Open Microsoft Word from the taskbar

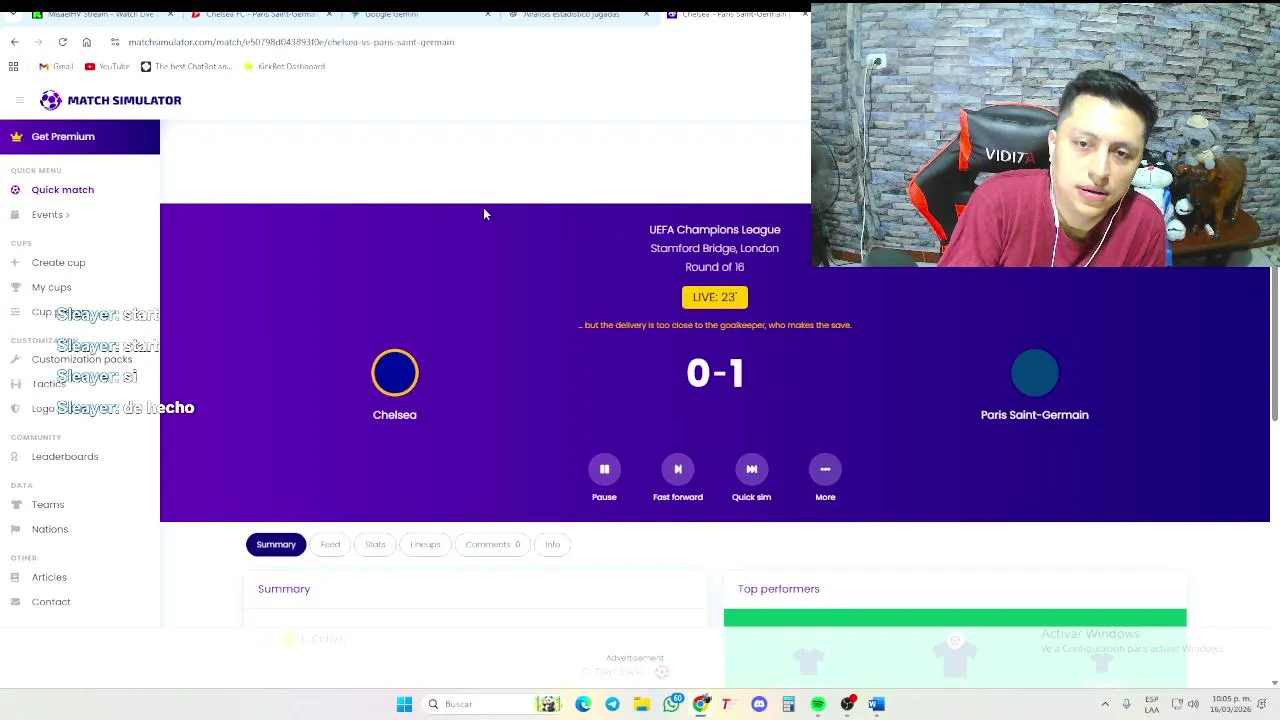876,704
